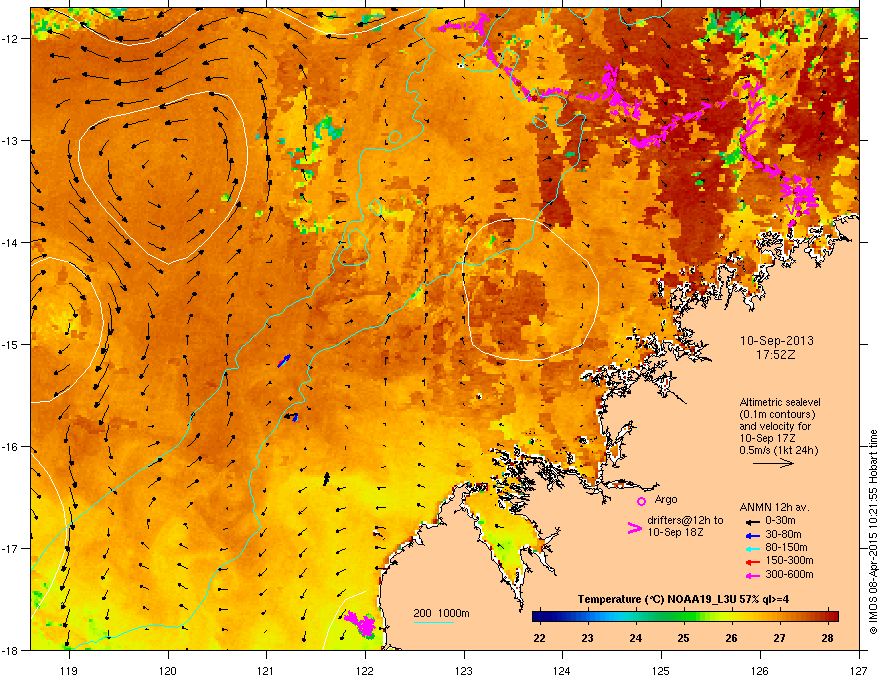880x680 pixels.
Task: Click the magenta drifters arrowhead legend icon
Action: pos(634,528)
